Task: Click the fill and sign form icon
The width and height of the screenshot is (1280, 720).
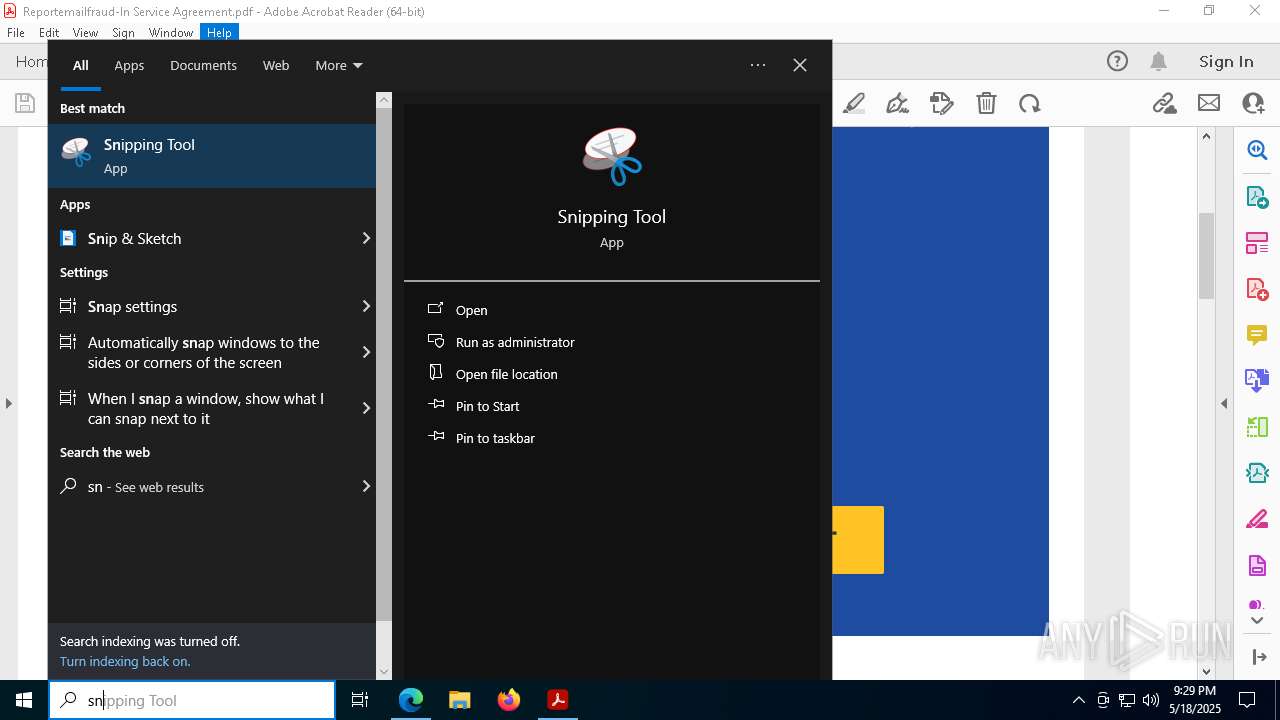Action: click(941, 103)
